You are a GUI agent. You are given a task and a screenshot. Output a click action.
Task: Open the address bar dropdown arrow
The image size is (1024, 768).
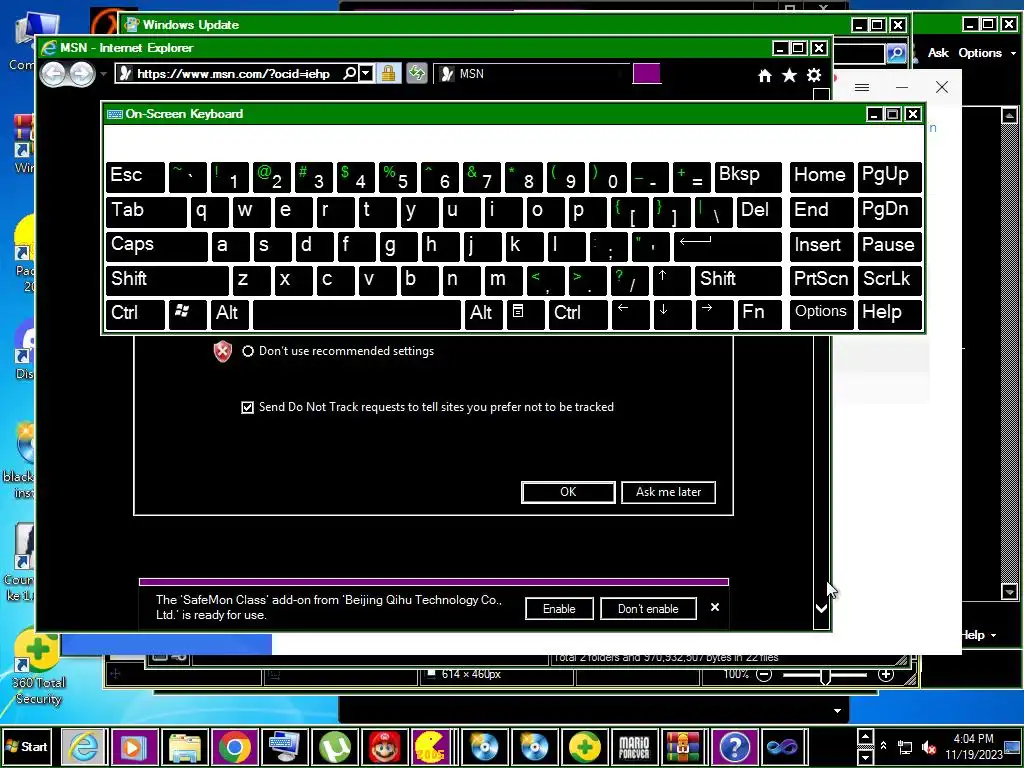click(x=366, y=73)
